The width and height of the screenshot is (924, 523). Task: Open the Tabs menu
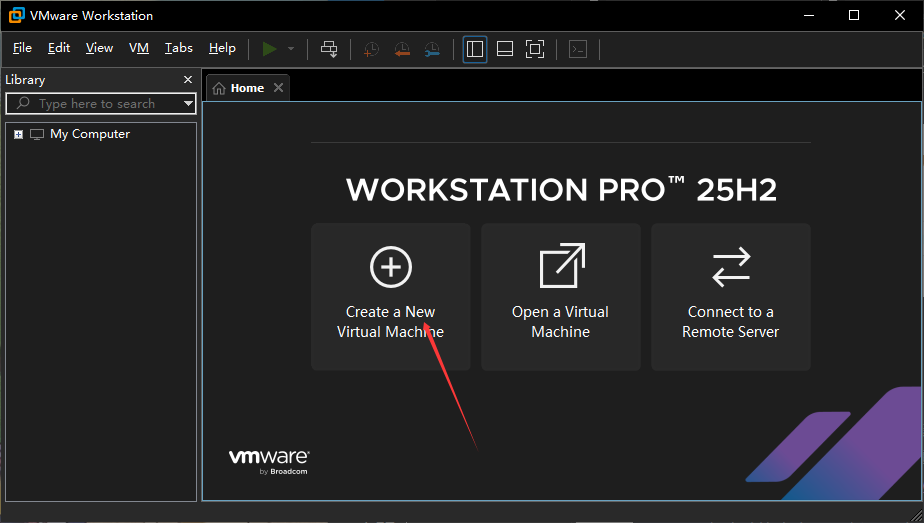pos(179,48)
